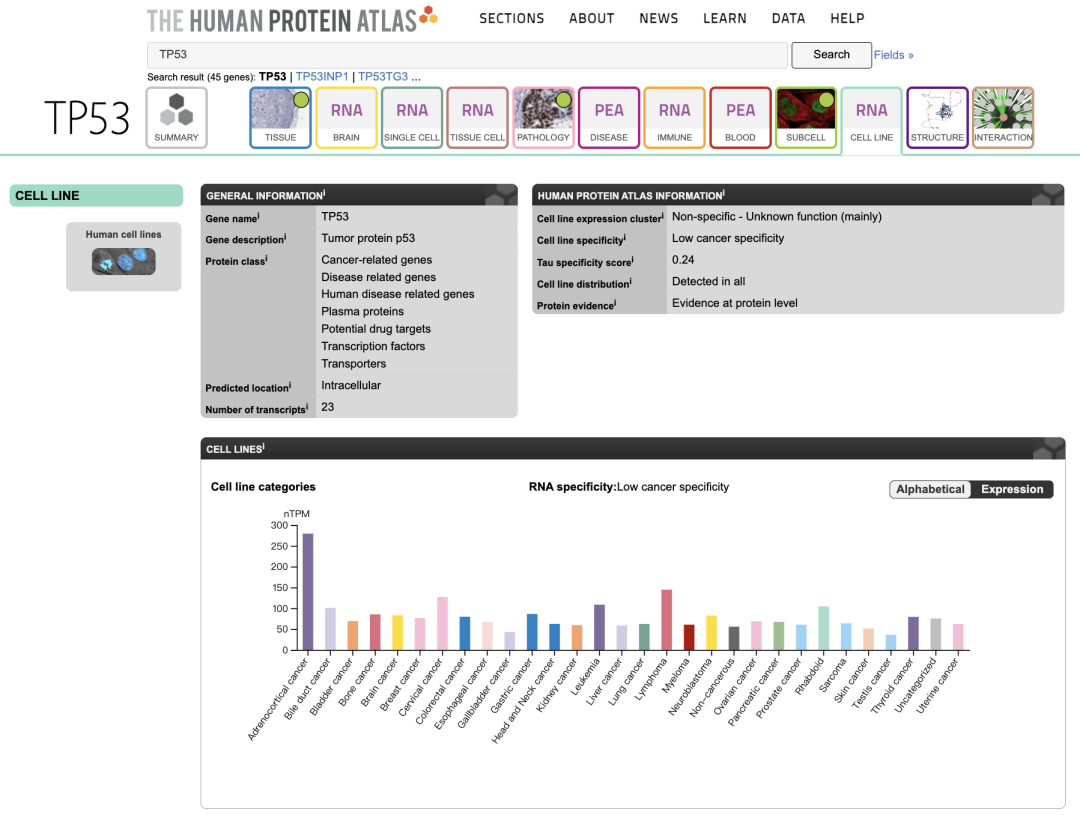This screenshot has width=1080, height=818.
Task: Click the HUMAN PROTEIN ATLAS INFORMATION info mark
Action: point(724,193)
